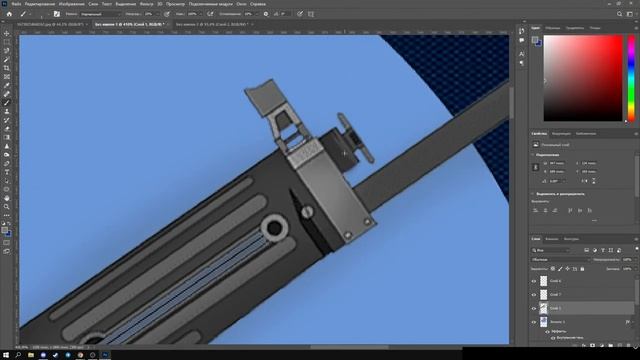This screenshot has width=640, height=360.
Task: Select the Blur tool
Action: 7,146
